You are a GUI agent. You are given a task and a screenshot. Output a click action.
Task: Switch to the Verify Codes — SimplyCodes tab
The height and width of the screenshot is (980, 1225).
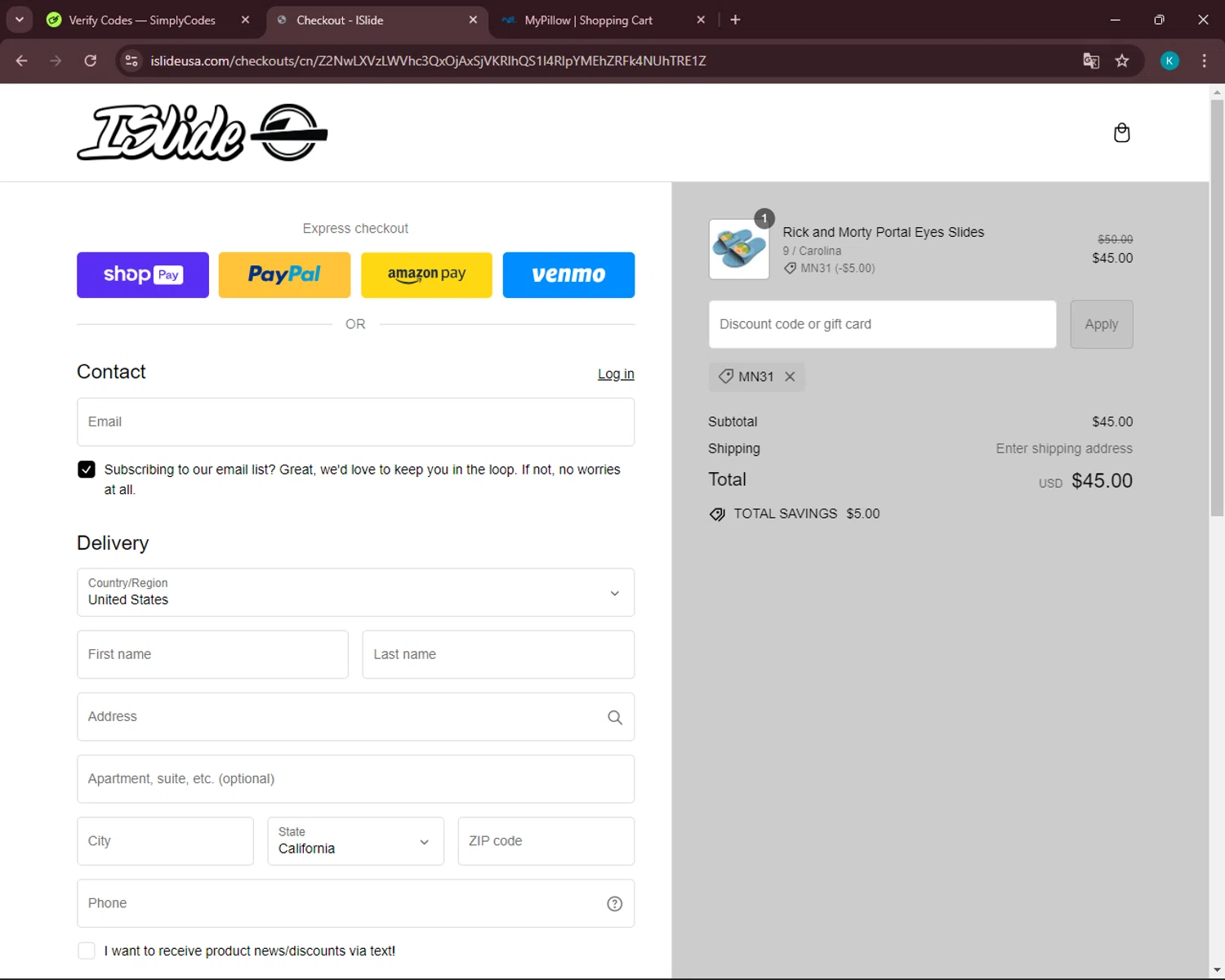pyautogui.click(x=143, y=20)
